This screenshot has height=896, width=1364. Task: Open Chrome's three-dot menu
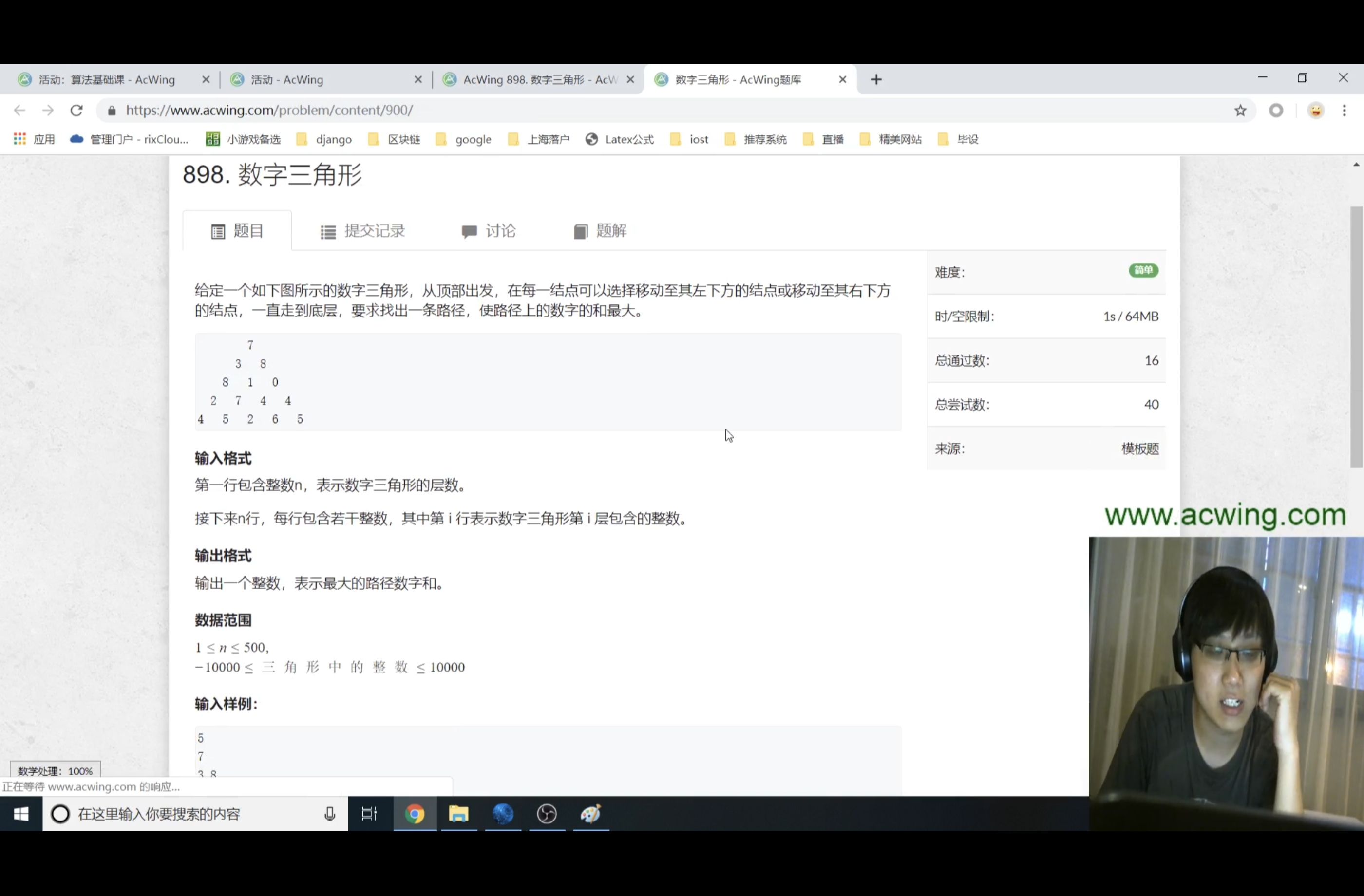pos(1344,110)
